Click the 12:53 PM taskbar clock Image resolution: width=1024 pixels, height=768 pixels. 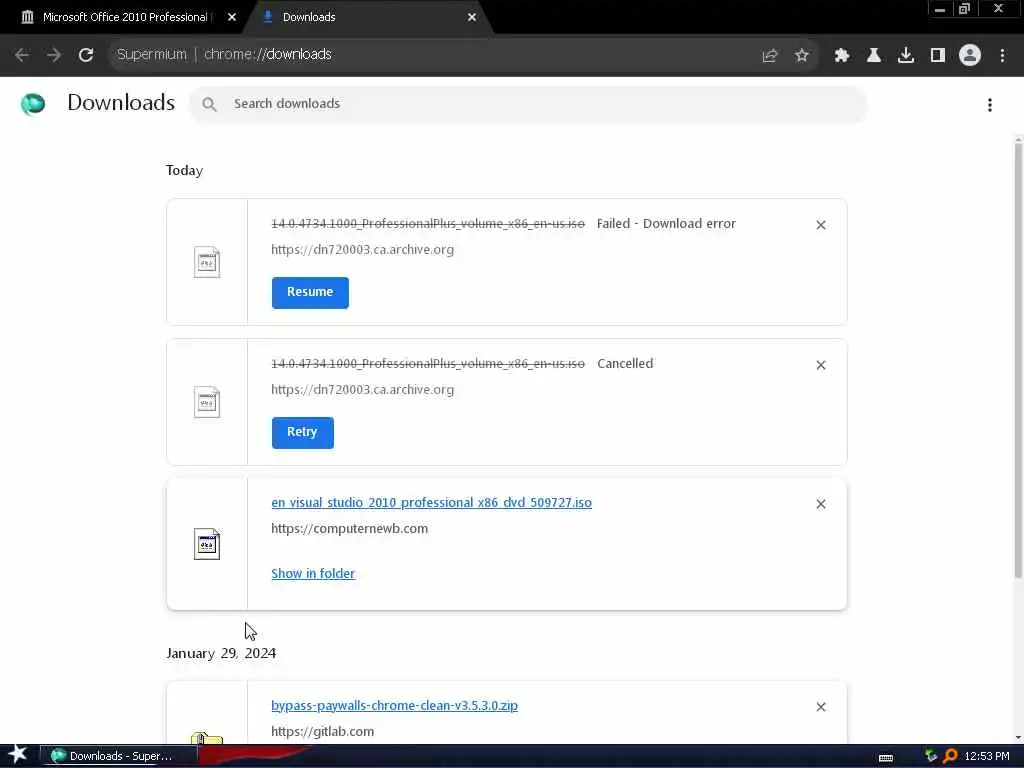coord(987,756)
